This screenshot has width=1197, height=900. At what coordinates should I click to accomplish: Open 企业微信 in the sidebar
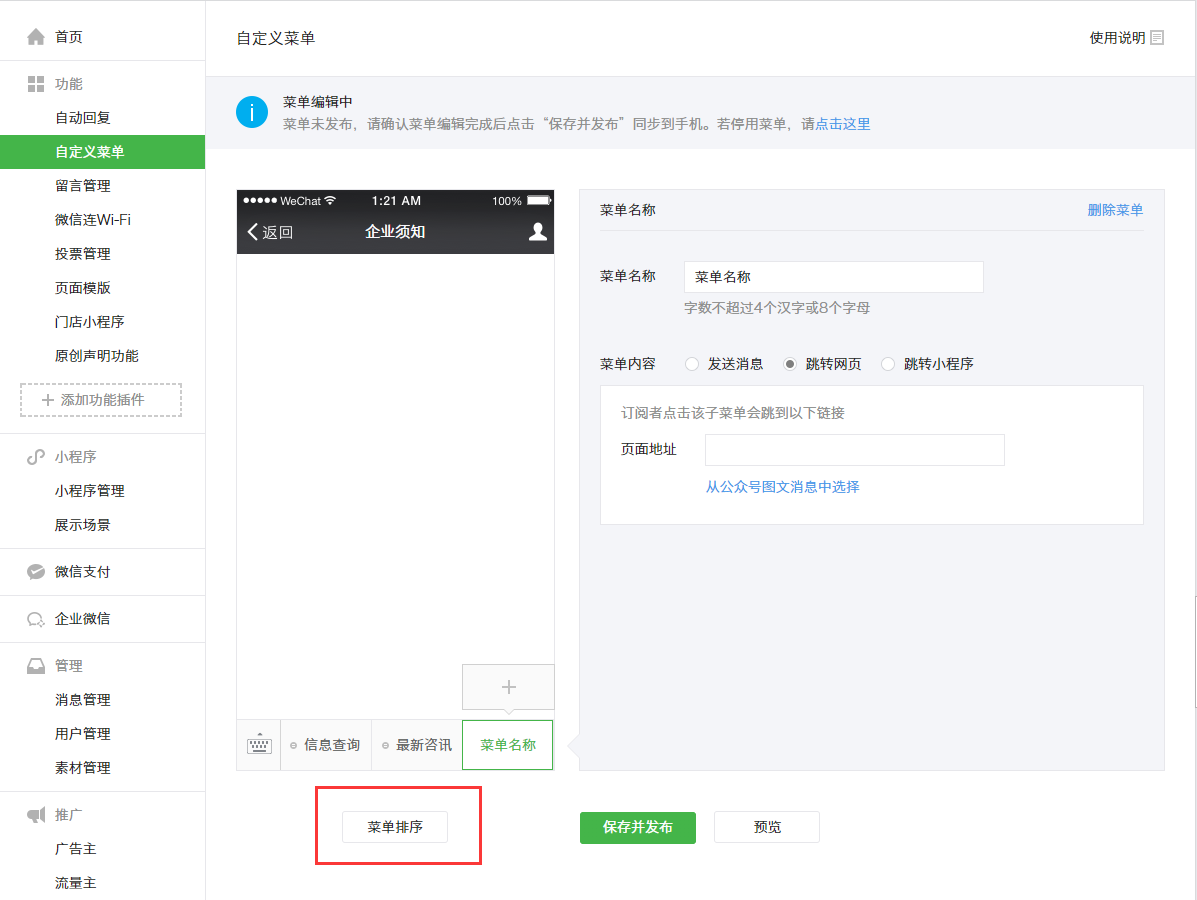pos(82,619)
